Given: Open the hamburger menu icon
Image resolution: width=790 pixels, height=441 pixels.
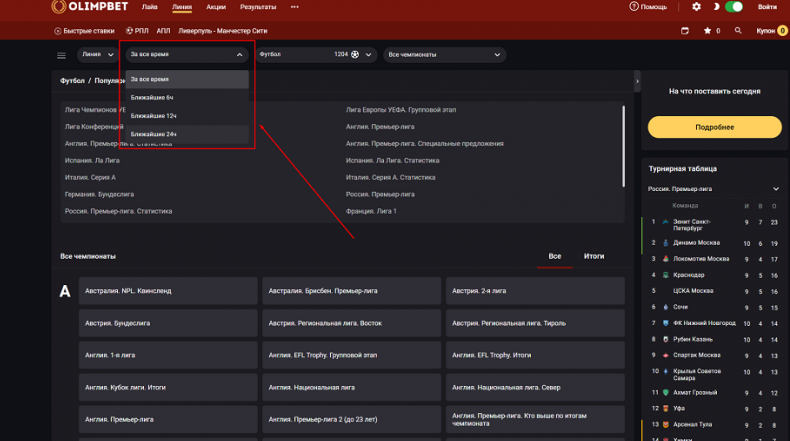Looking at the screenshot, I should 61,55.
